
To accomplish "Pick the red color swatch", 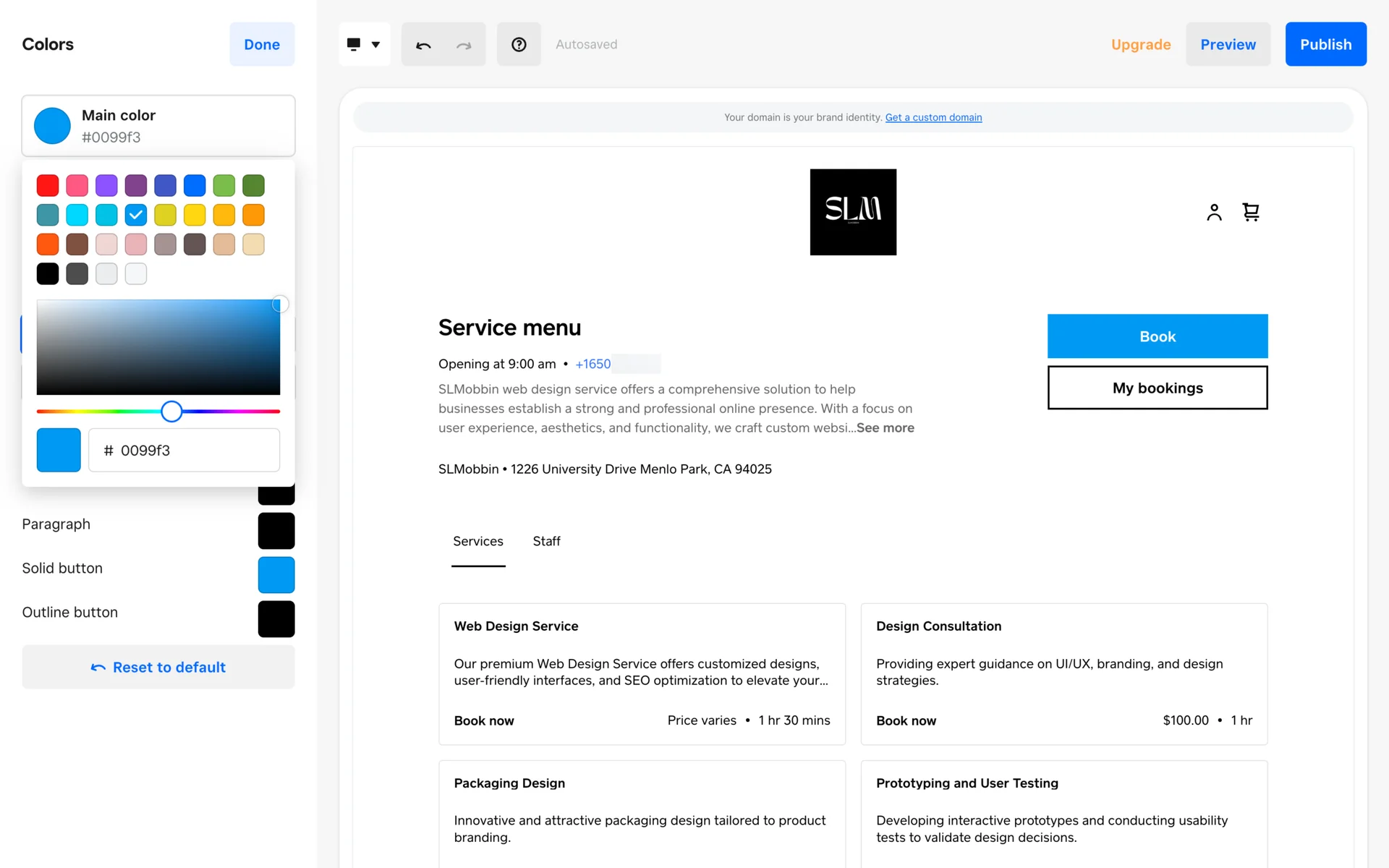I will (x=48, y=185).
